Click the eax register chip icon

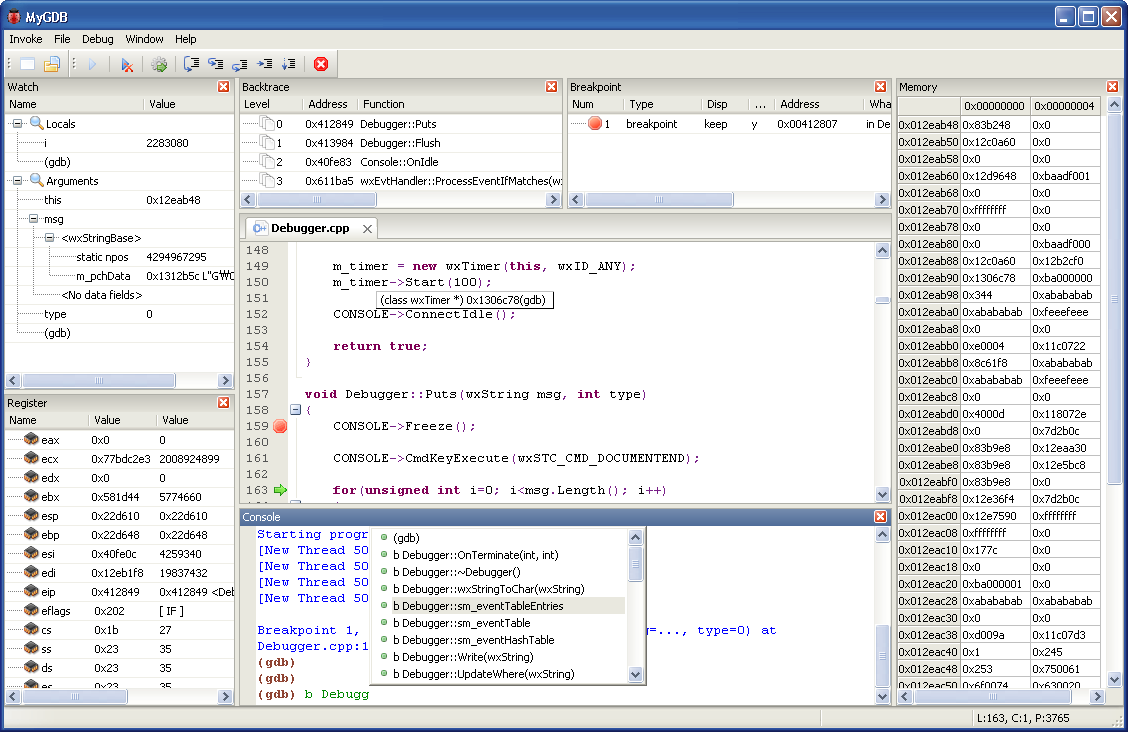[x=31, y=439]
